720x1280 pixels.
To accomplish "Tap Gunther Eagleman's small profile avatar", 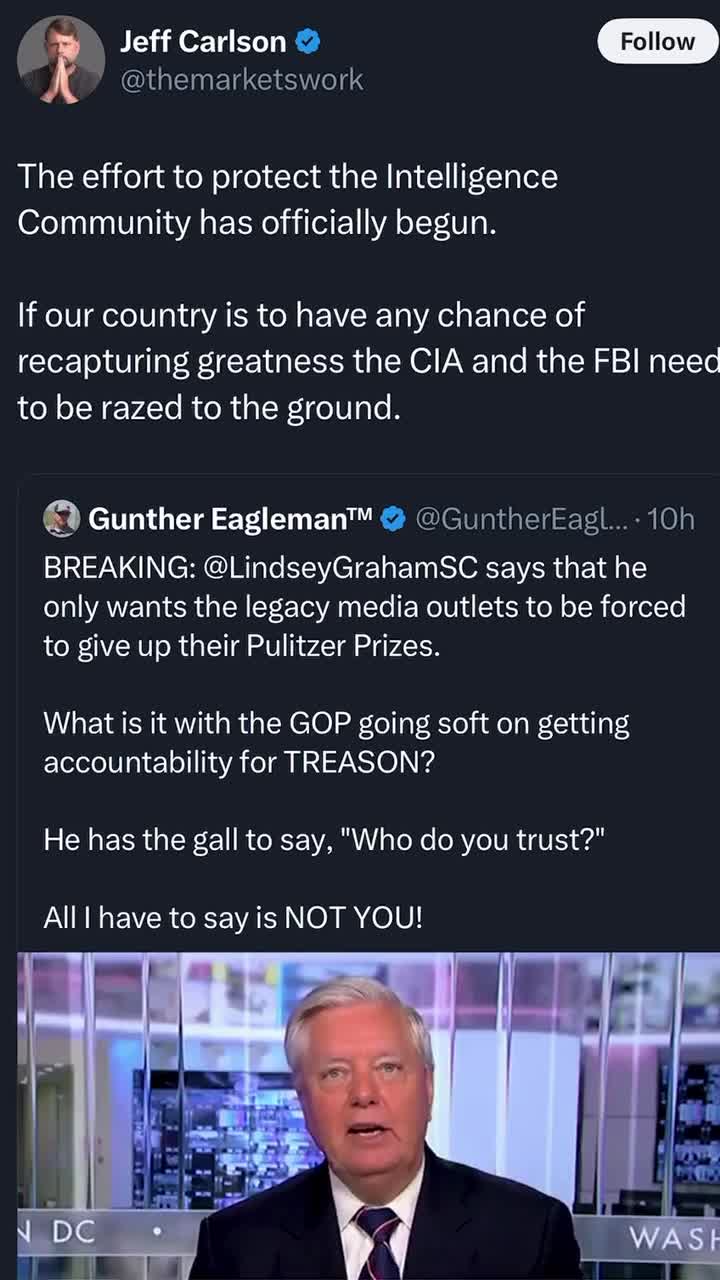I will pos(62,518).
